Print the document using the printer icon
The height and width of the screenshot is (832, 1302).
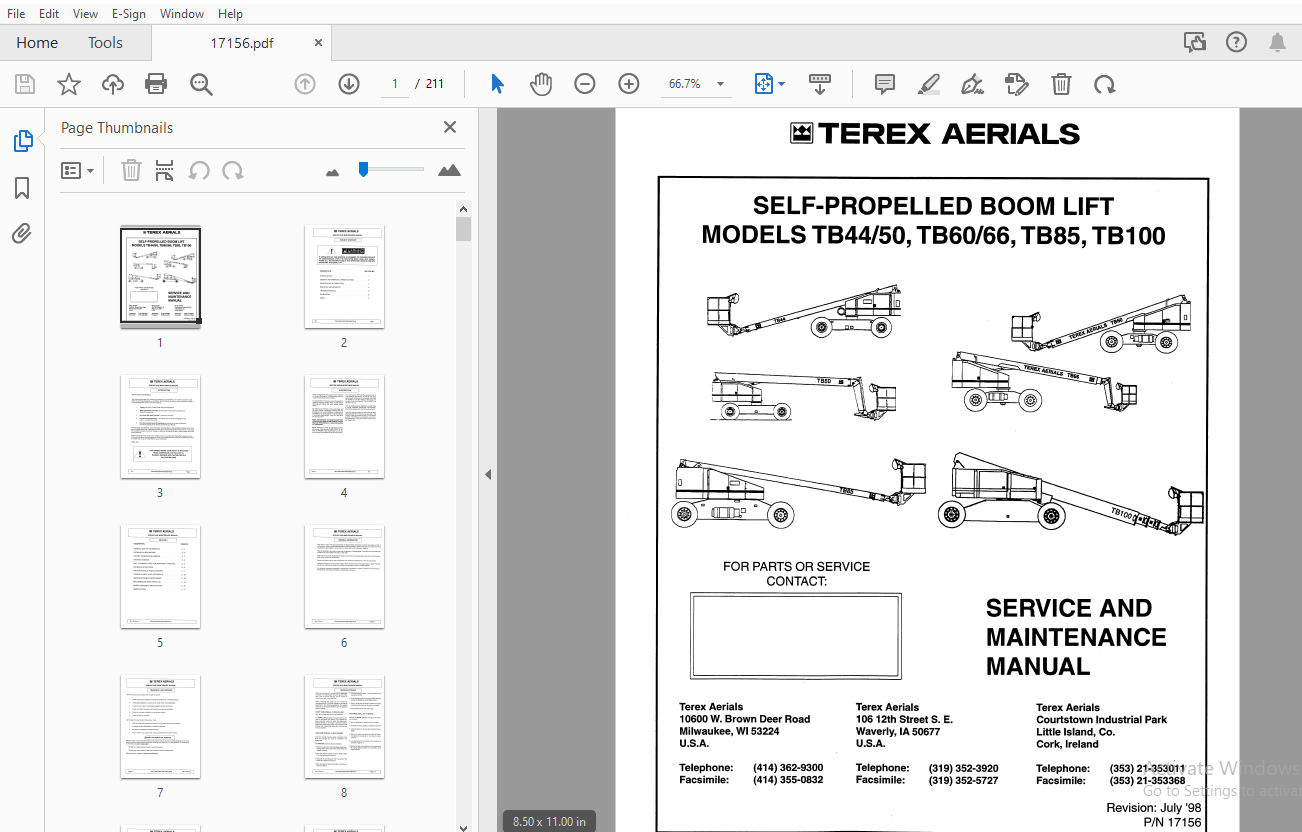[156, 84]
